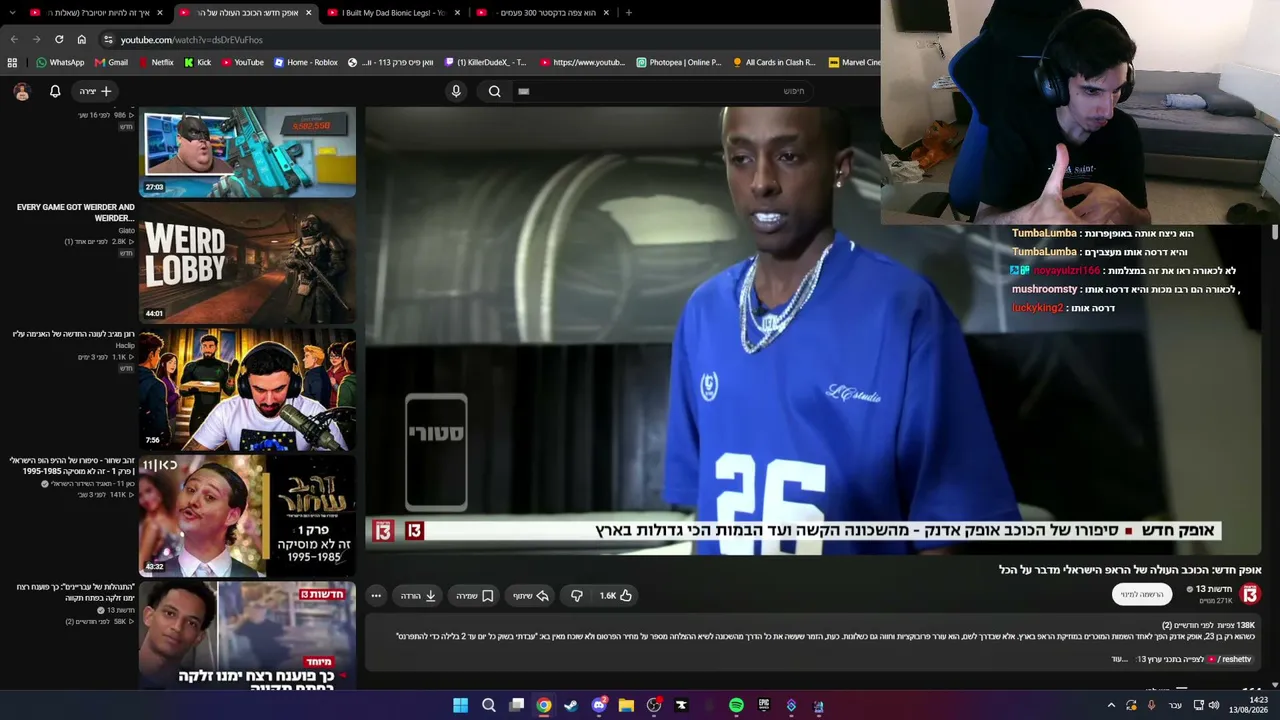Open a new browser tab
Screen dimensions: 1280x720
point(629,13)
